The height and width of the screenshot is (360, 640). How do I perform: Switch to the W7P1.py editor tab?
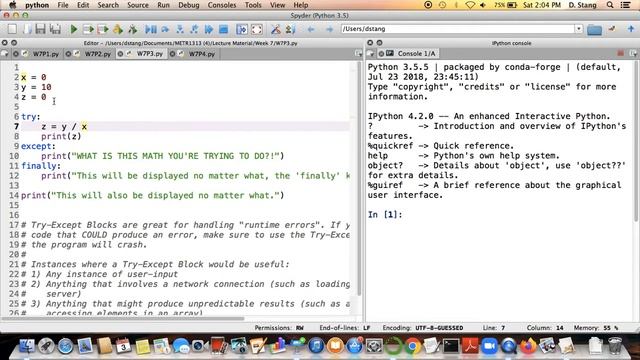pos(46,53)
